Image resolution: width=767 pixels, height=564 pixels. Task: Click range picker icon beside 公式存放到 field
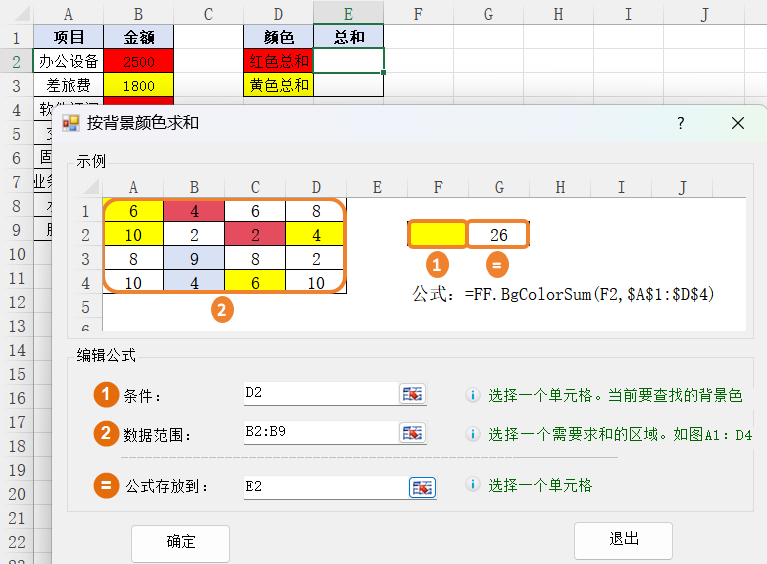tap(422, 487)
